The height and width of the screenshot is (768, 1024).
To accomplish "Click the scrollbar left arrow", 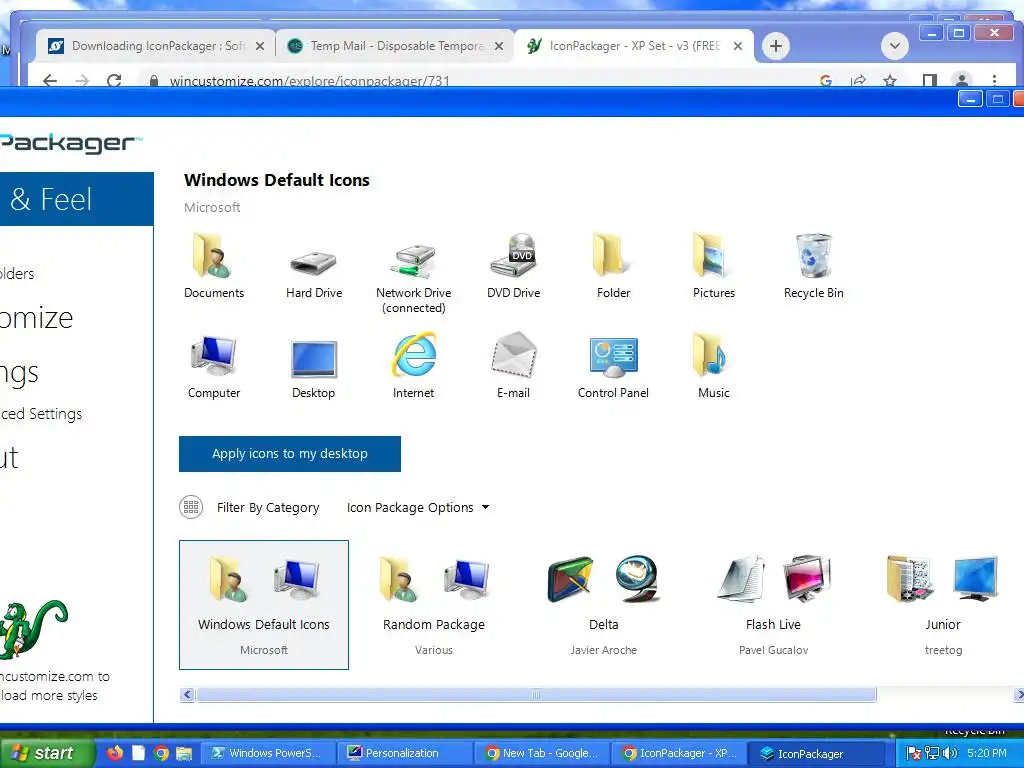I will pos(187,694).
